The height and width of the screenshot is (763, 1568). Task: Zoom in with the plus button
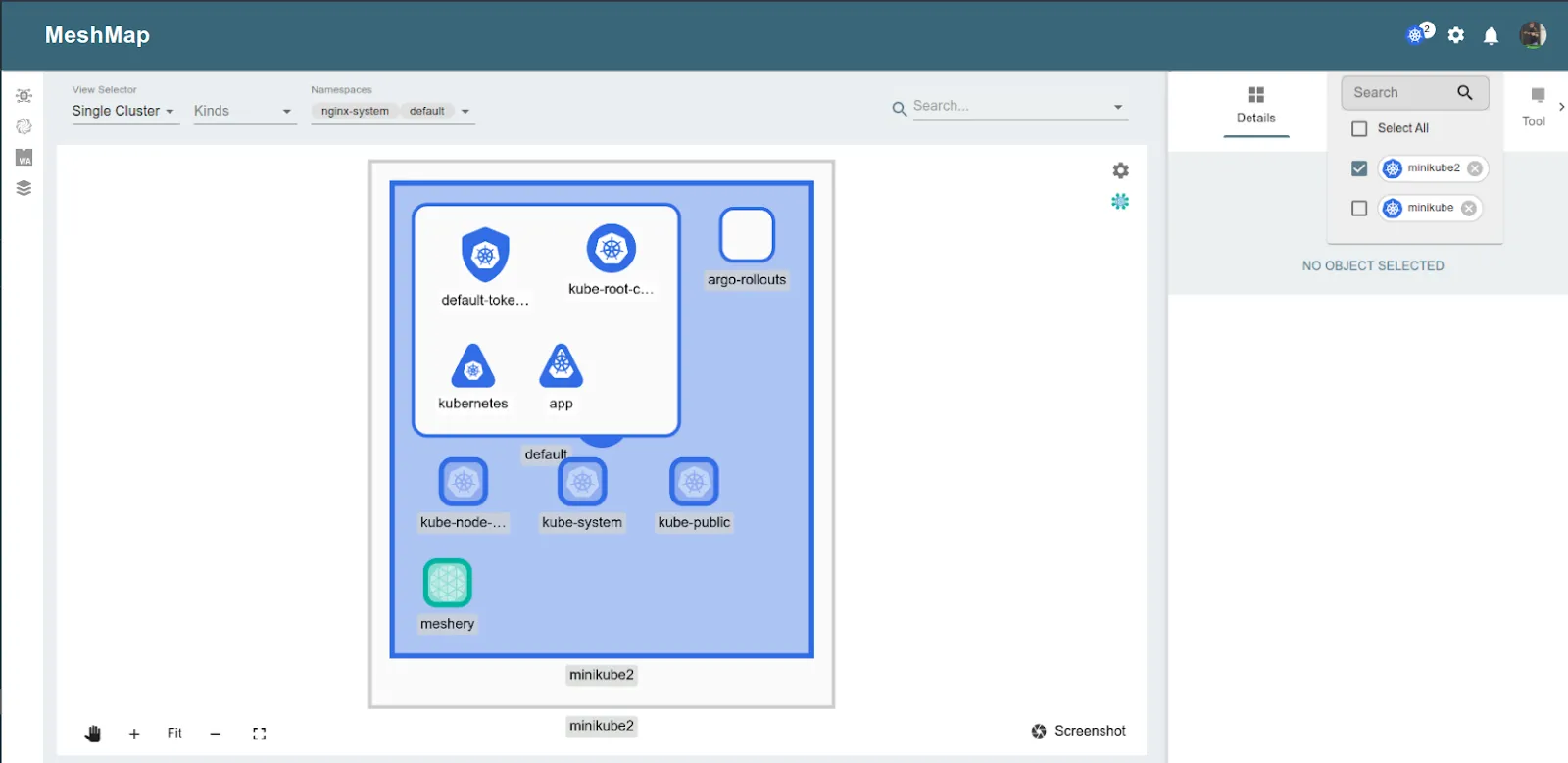tap(134, 734)
